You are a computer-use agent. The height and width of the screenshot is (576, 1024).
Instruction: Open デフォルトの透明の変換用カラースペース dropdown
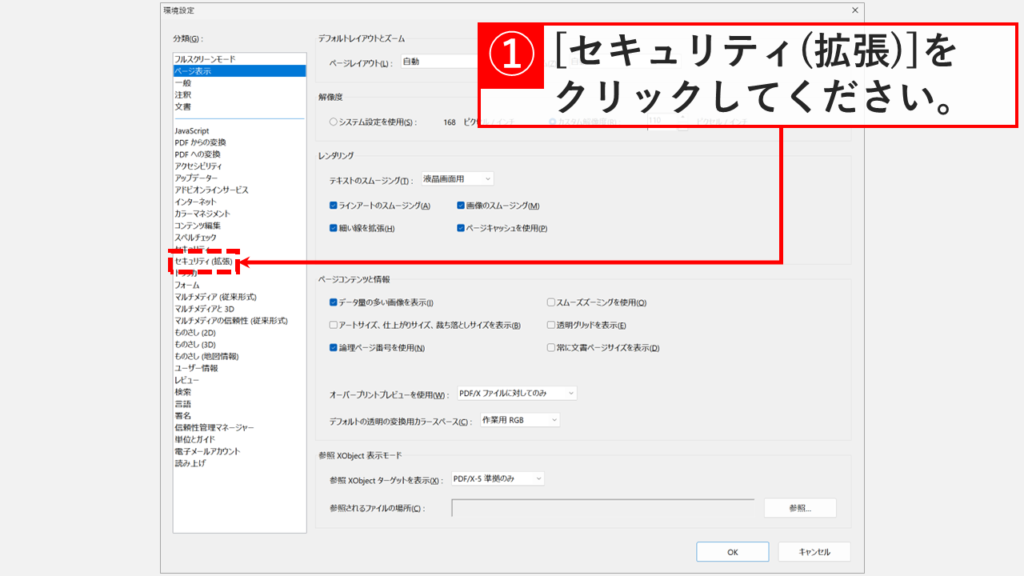(x=520, y=420)
